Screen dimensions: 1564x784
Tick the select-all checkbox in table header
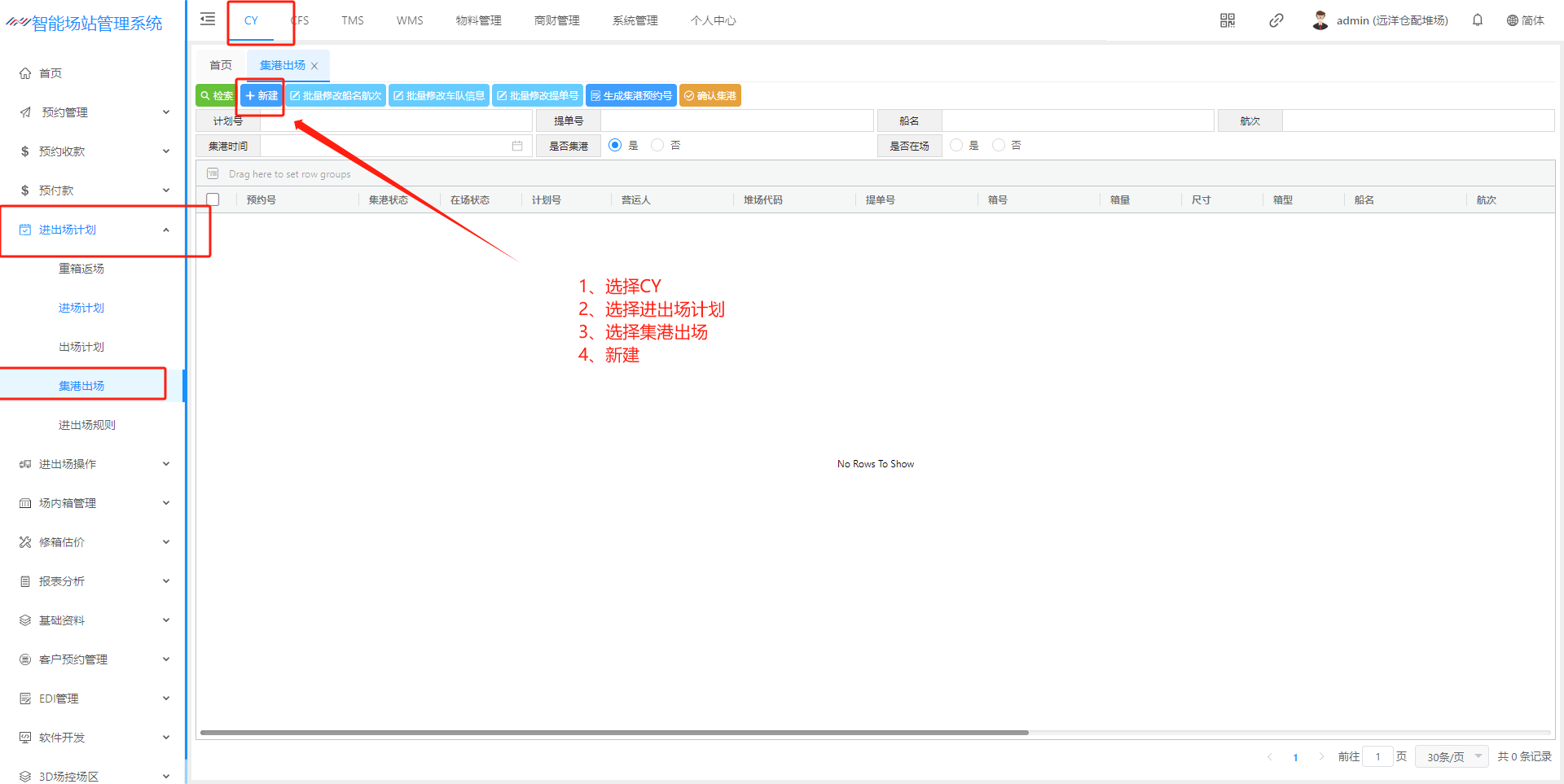(213, 199)
